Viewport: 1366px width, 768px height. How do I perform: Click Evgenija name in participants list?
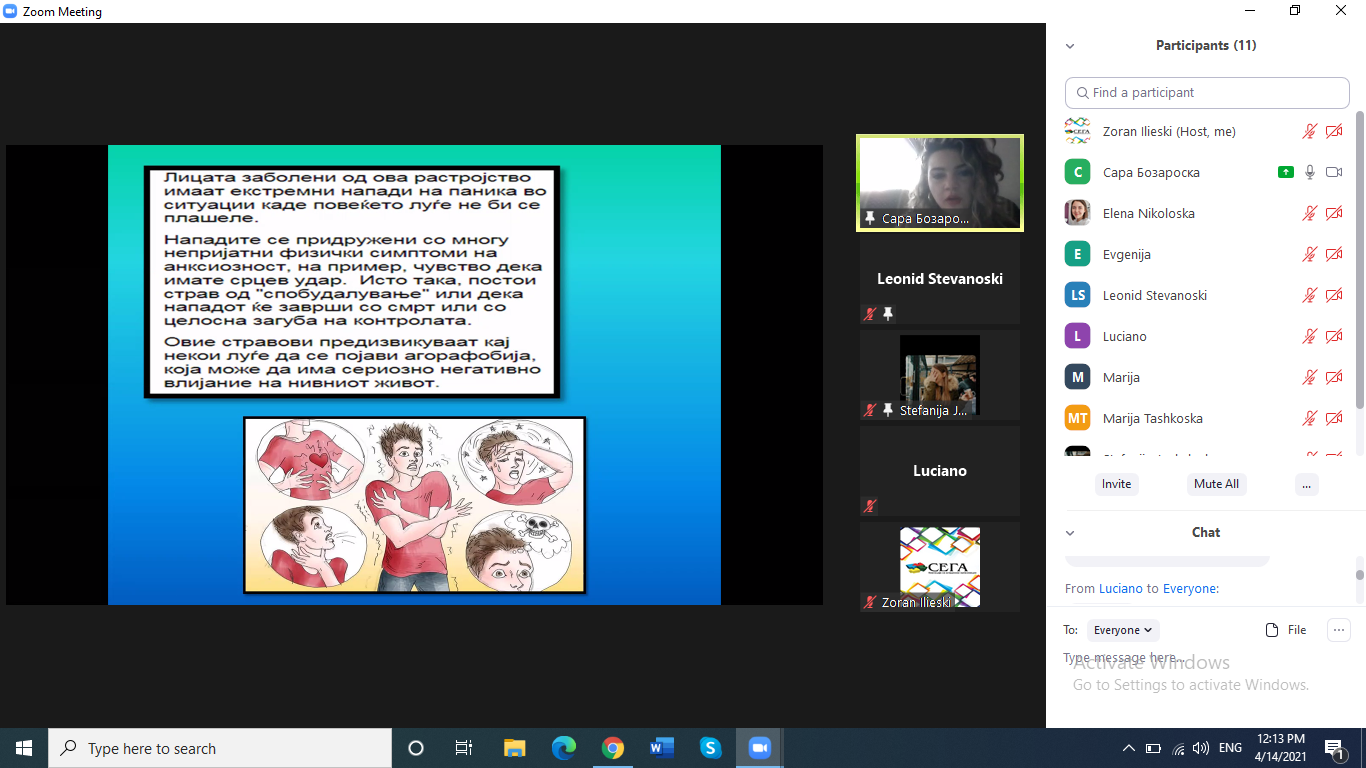(x=1127, y=254)
